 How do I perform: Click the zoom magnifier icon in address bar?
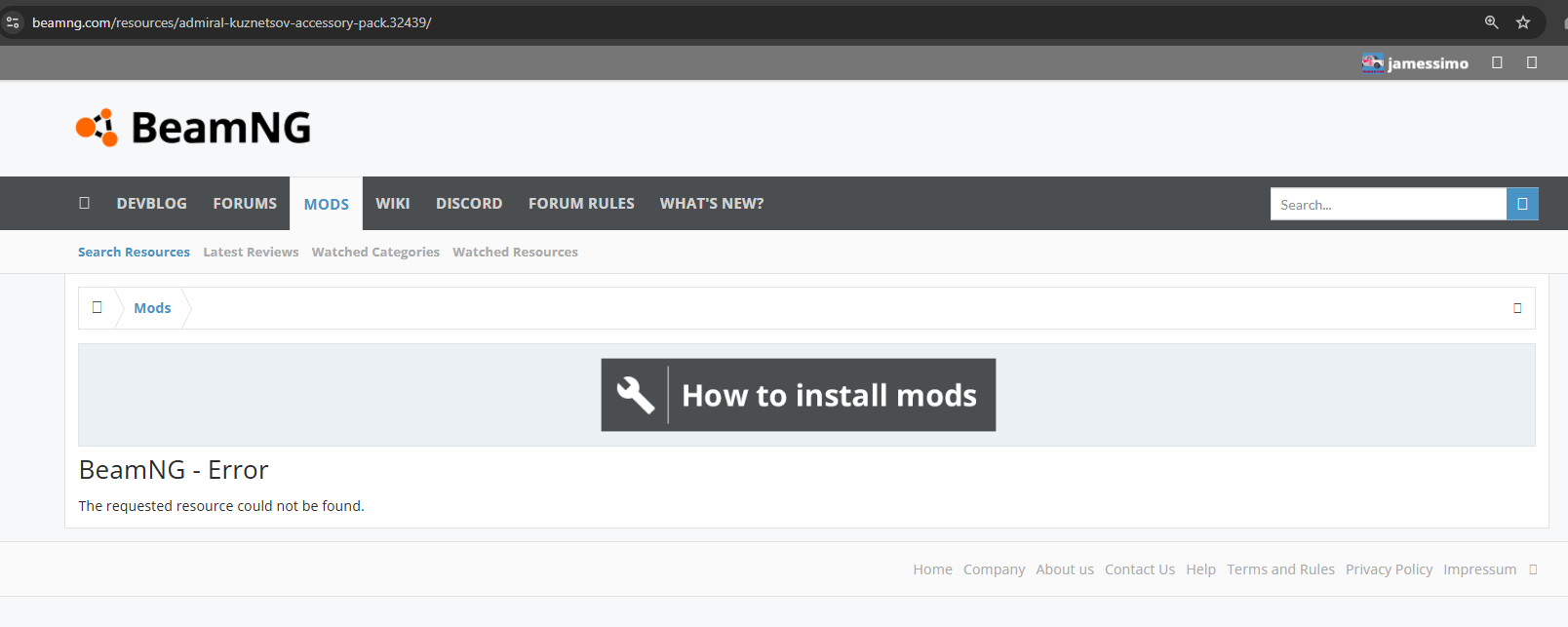click(1491, 22)
